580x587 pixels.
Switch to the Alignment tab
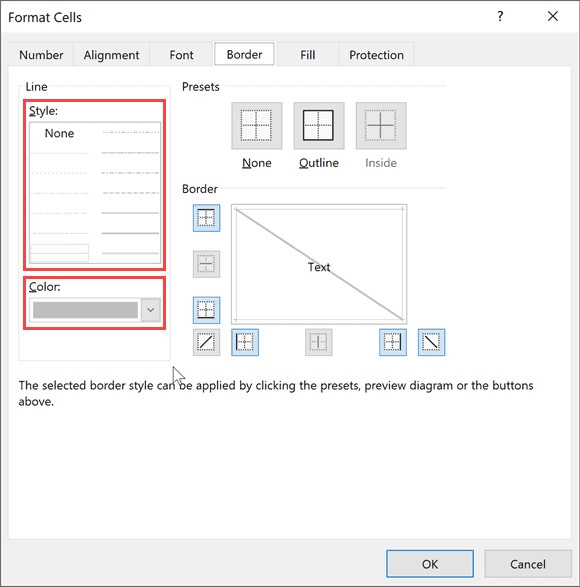(x=111, y=55)
